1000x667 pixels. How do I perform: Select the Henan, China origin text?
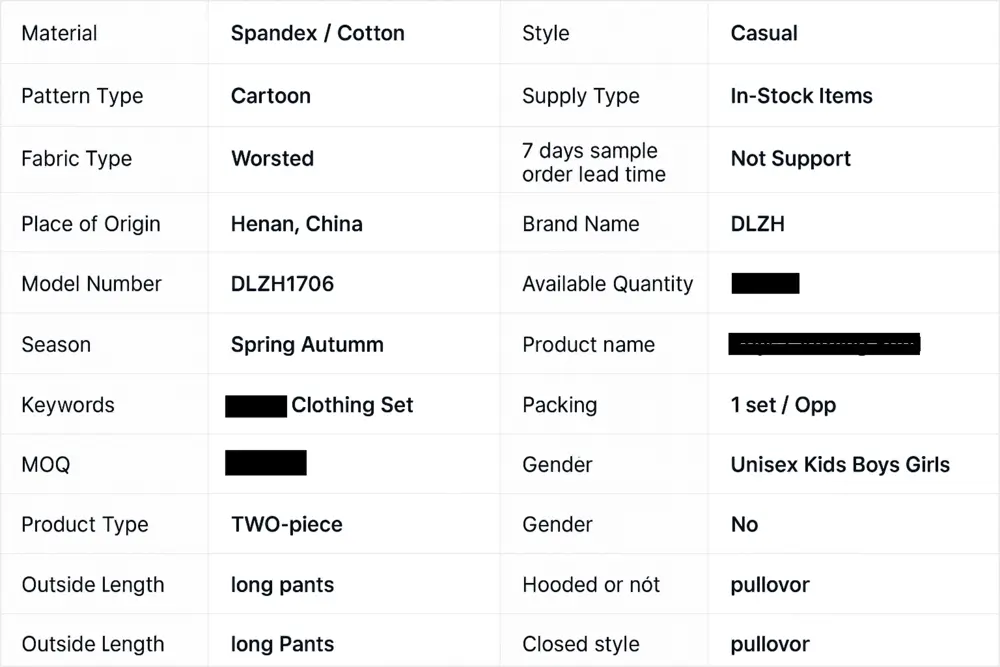tap(296, 224)
